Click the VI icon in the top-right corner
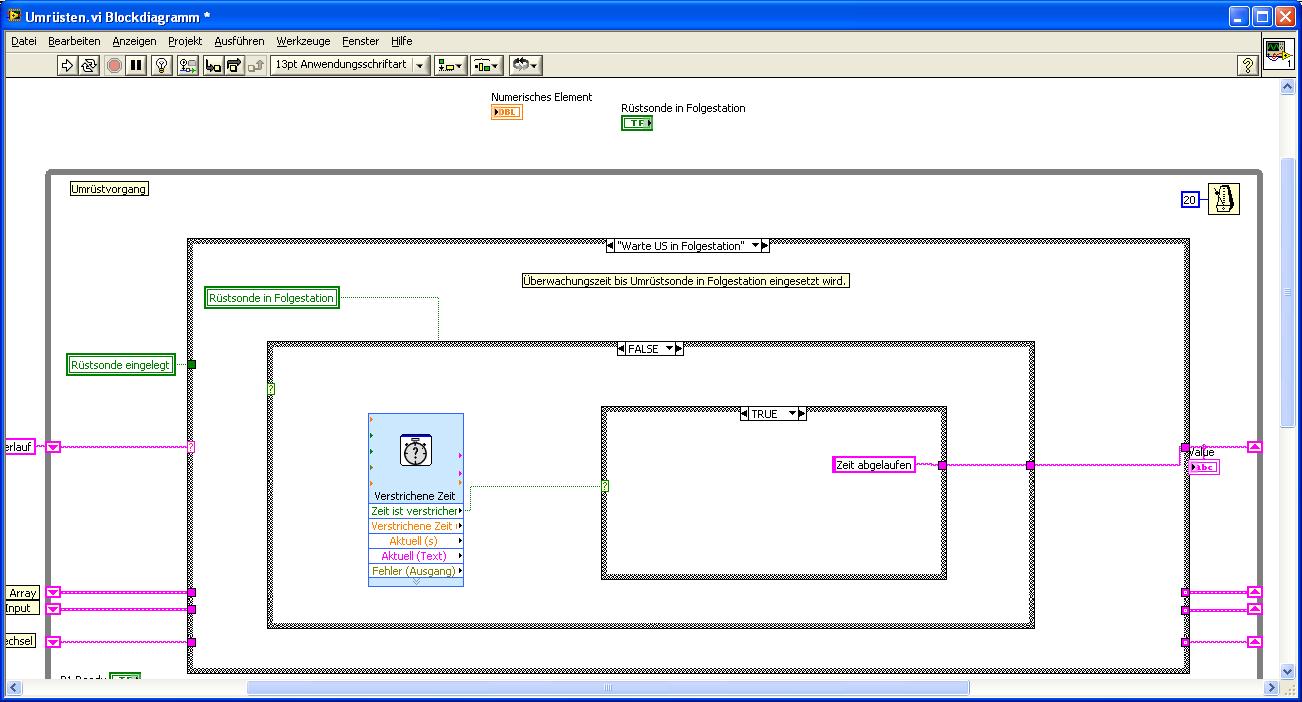 coord(1277,54)
